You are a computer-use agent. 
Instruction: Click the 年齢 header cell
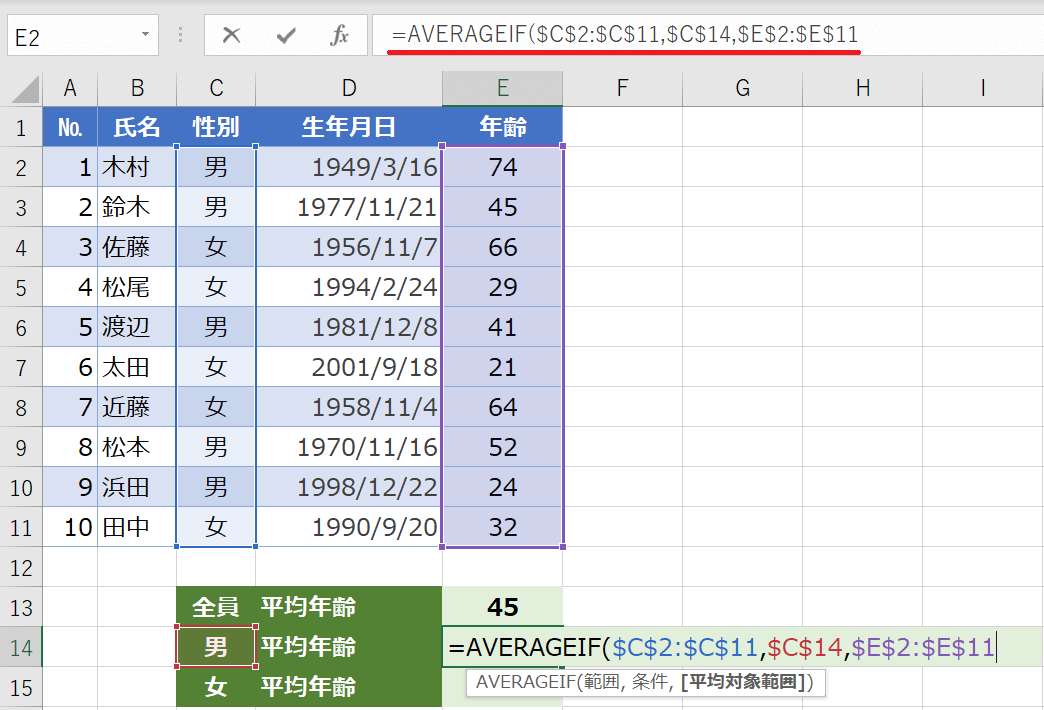coord(502,127)
